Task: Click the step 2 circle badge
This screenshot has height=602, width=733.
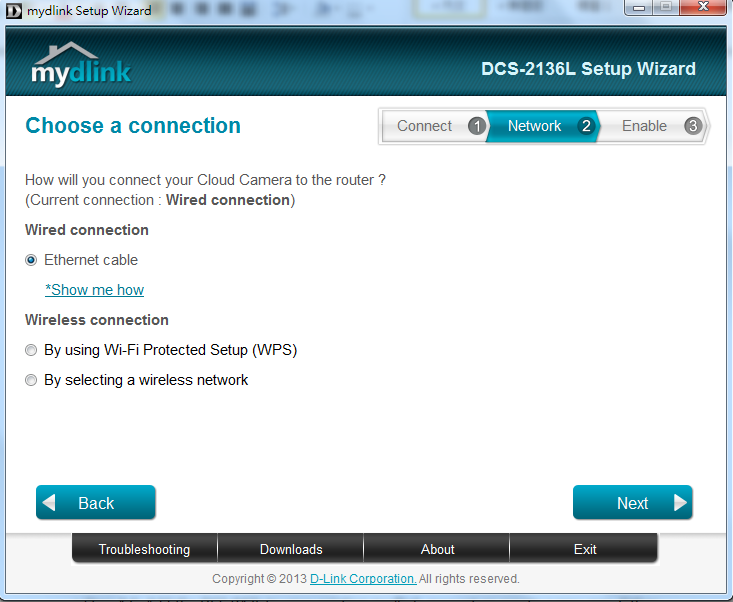Action: 586,126
